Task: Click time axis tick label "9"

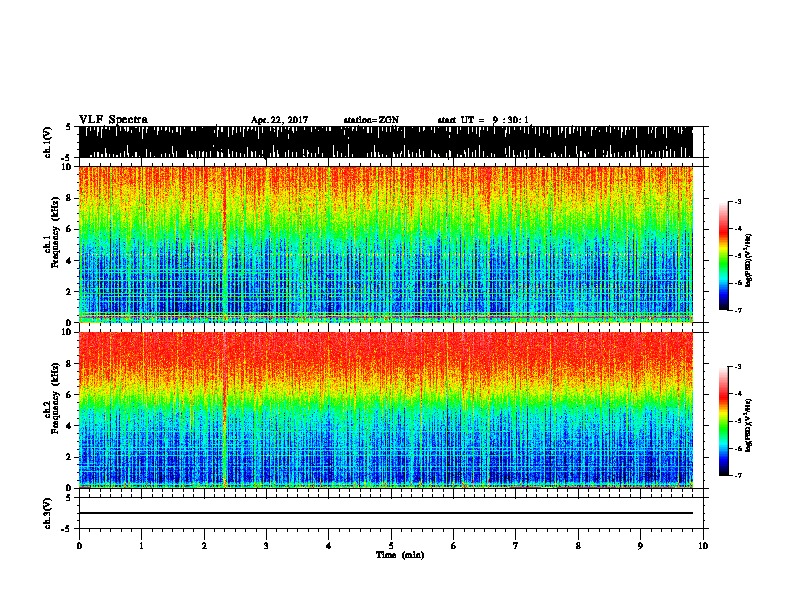Action: 640,546
